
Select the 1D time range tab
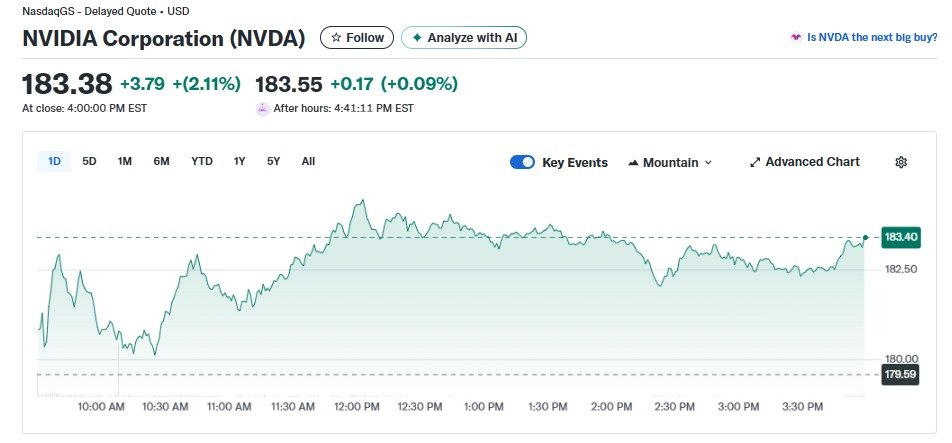[54, 161]
